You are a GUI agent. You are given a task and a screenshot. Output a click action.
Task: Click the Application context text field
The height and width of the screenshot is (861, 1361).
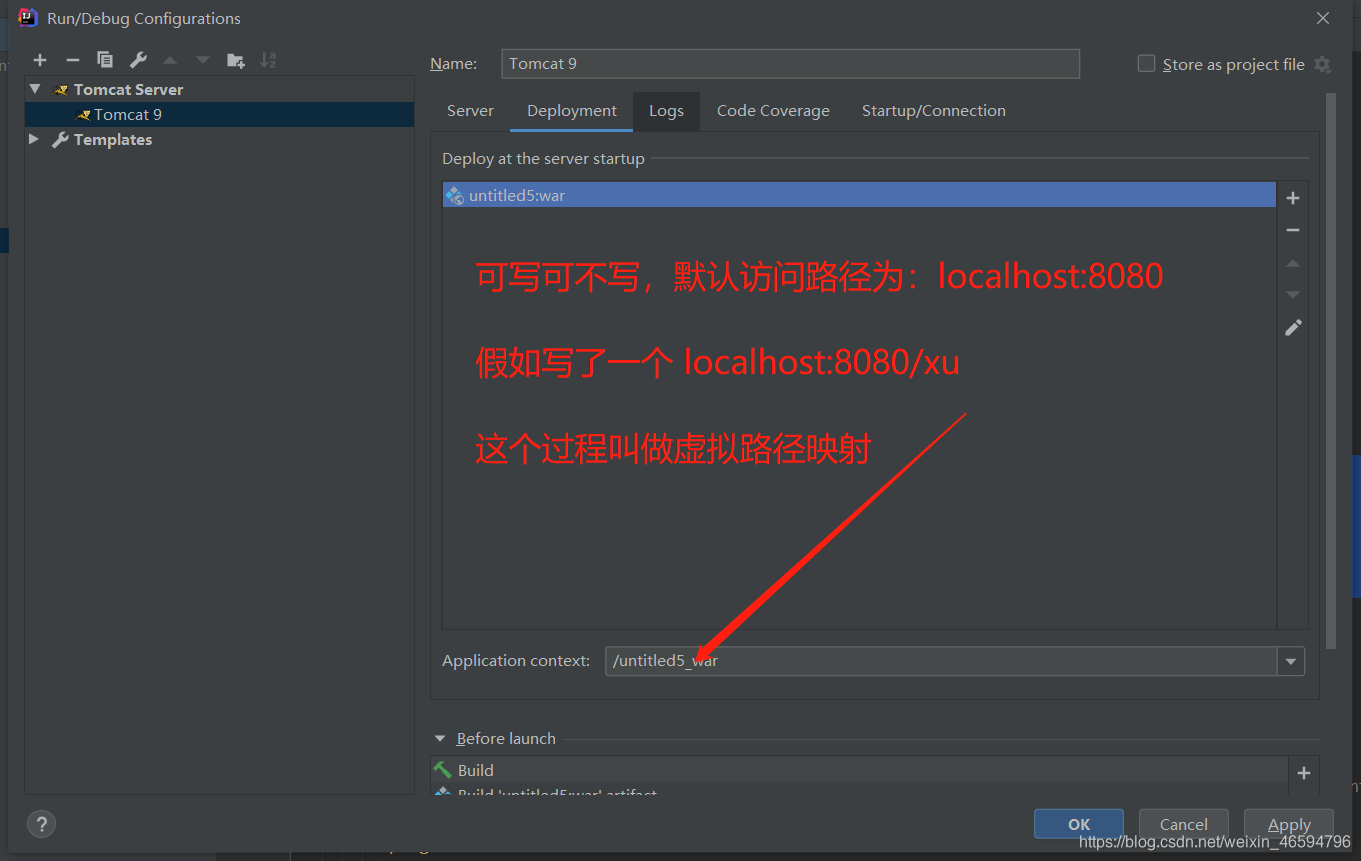941,661
